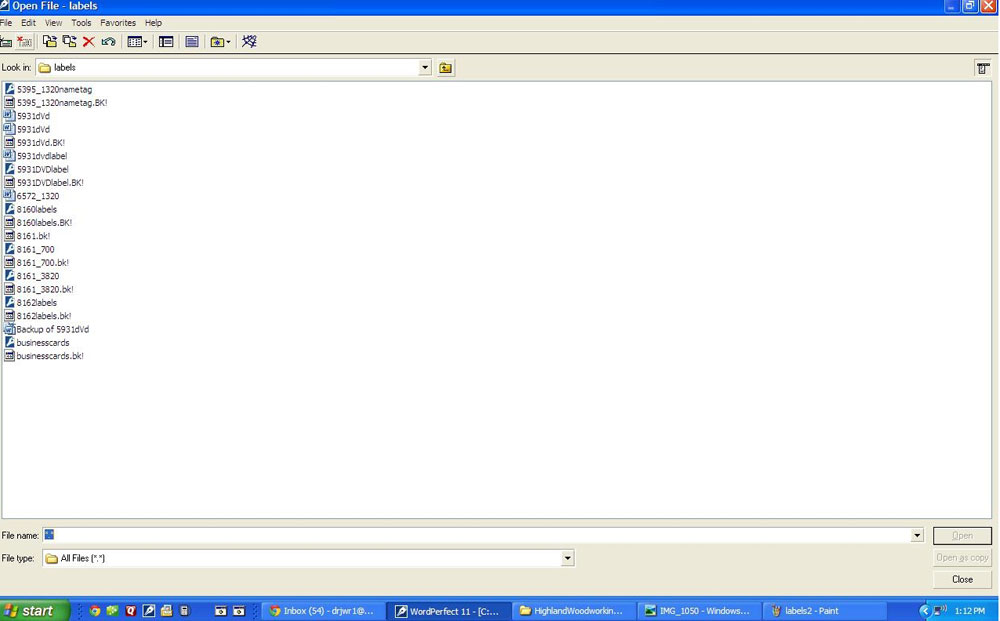
Task: Expand the File name history dropdown
Action: (x=917, y=536)
